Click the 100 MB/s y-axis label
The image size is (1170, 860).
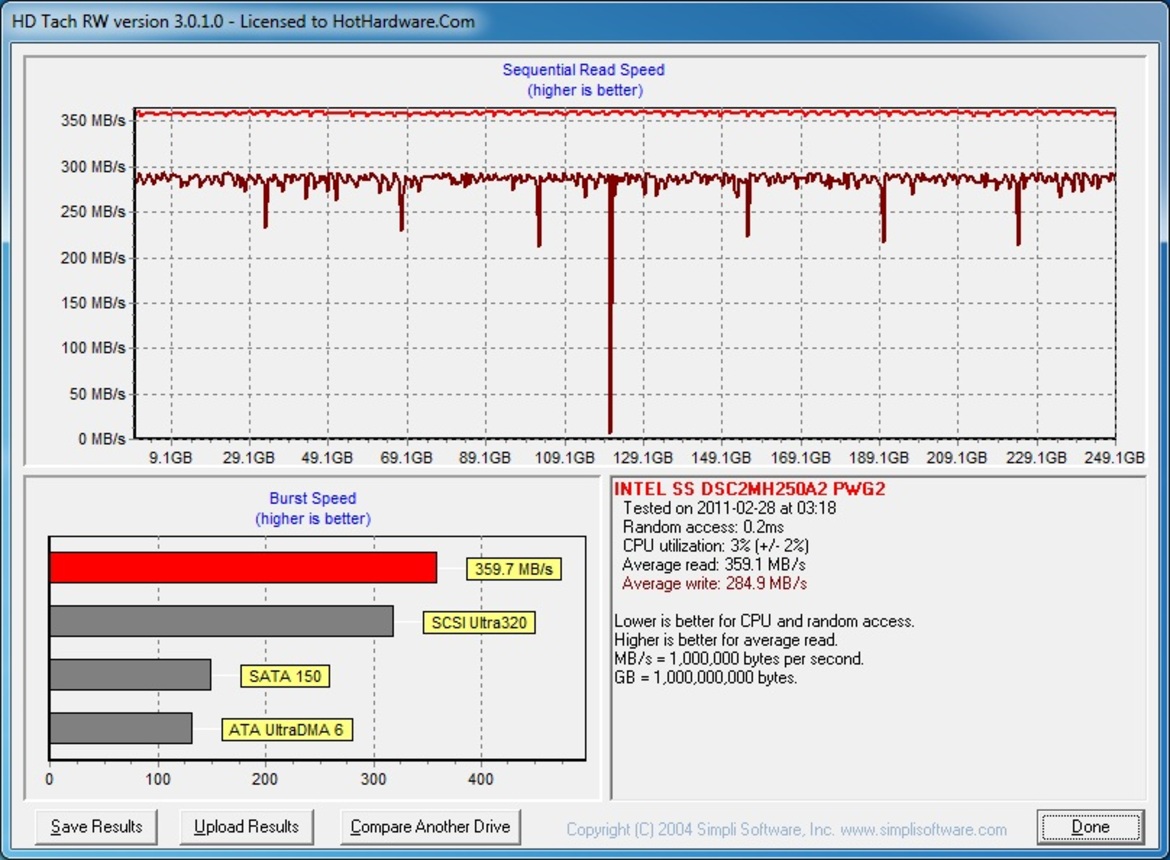[x=93, y=348]
